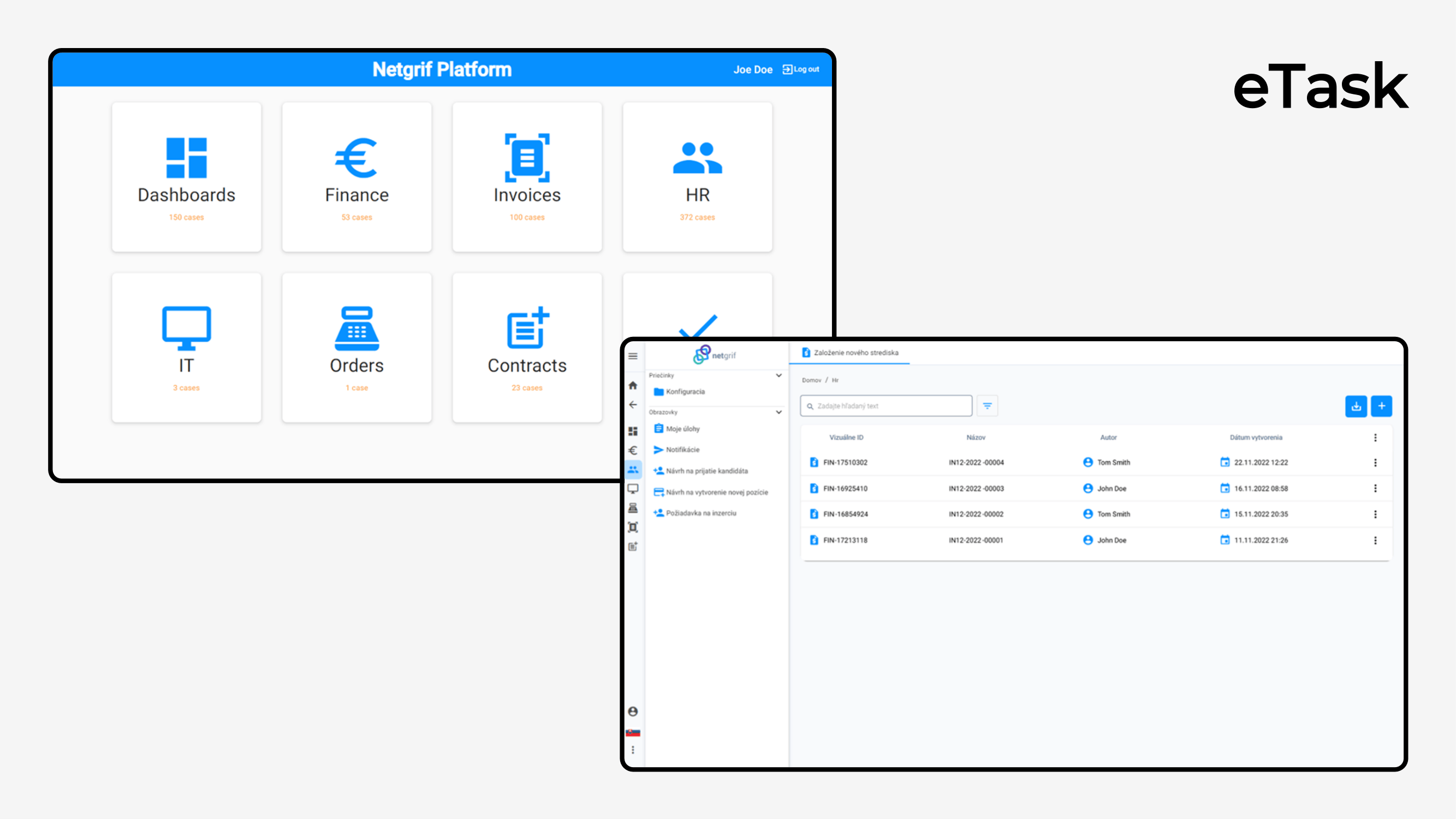Open more options dots at sidebar bottom
This screenshot has width=1456, height=819.
[x=633, y=750]
